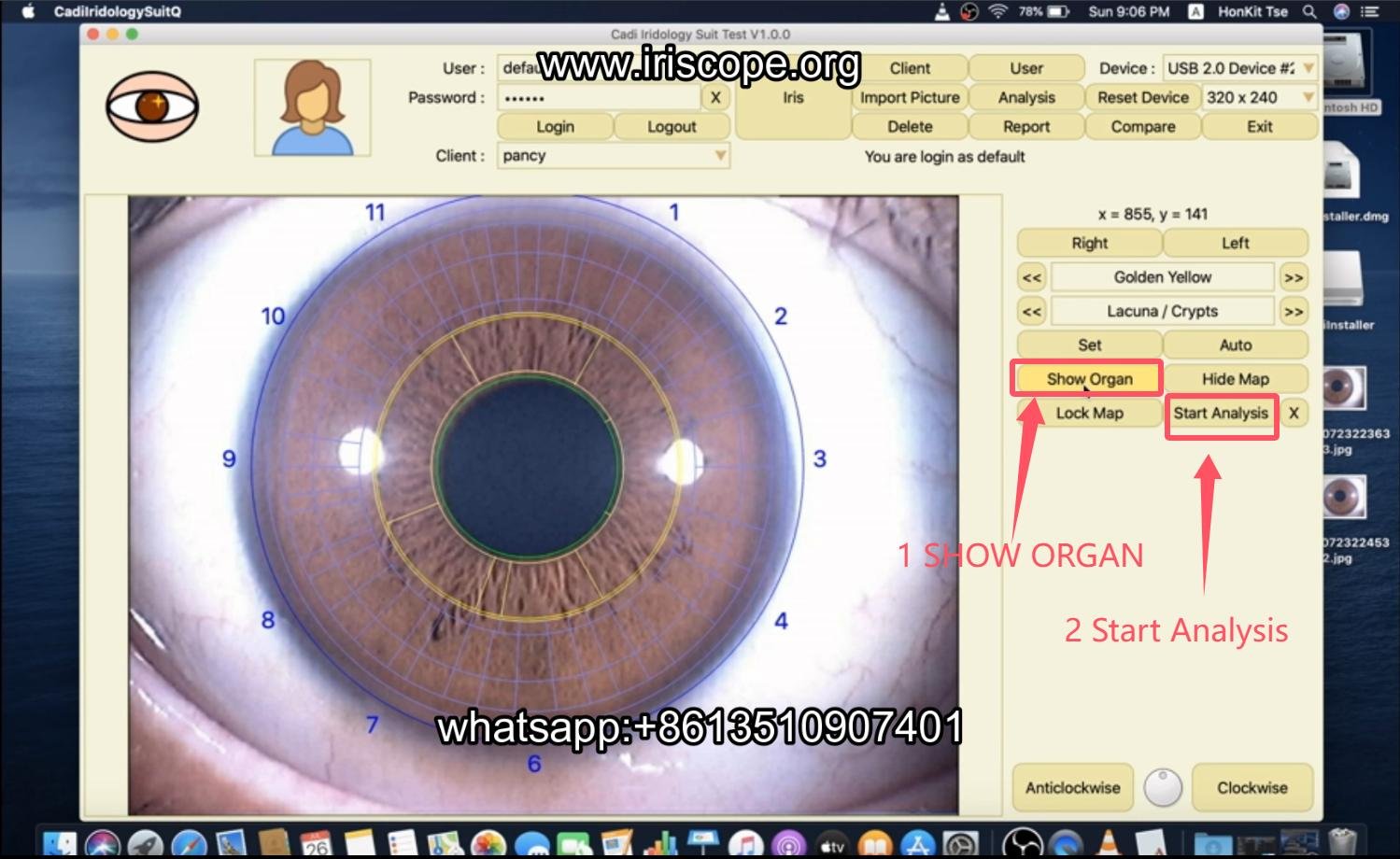Open Calendar in the Dock

(x=317, y=845)
